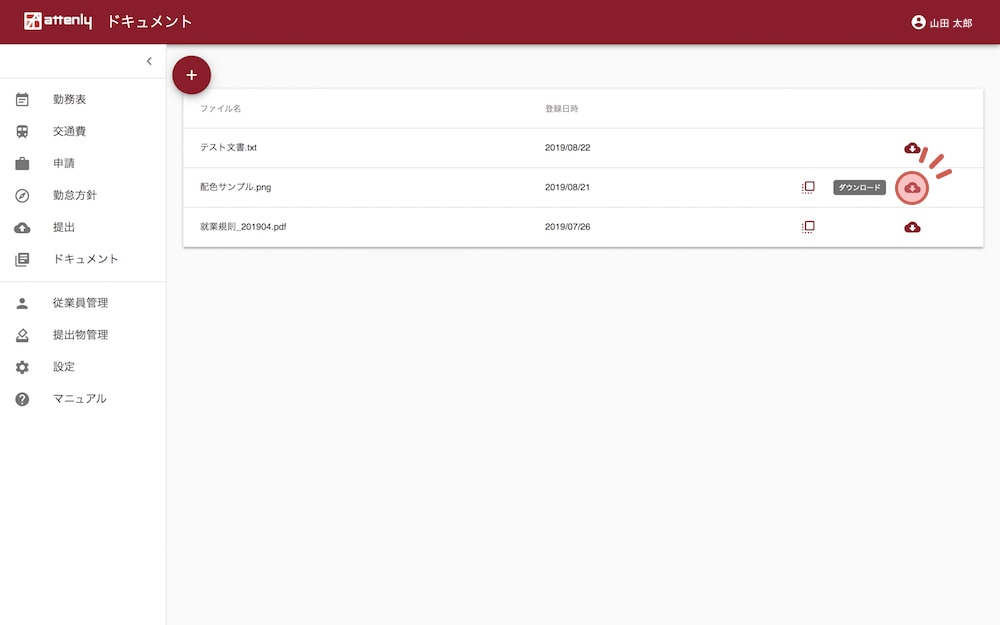Open the 勤務表 menu item
The image size is (1000, 625).
pos(69,100)
